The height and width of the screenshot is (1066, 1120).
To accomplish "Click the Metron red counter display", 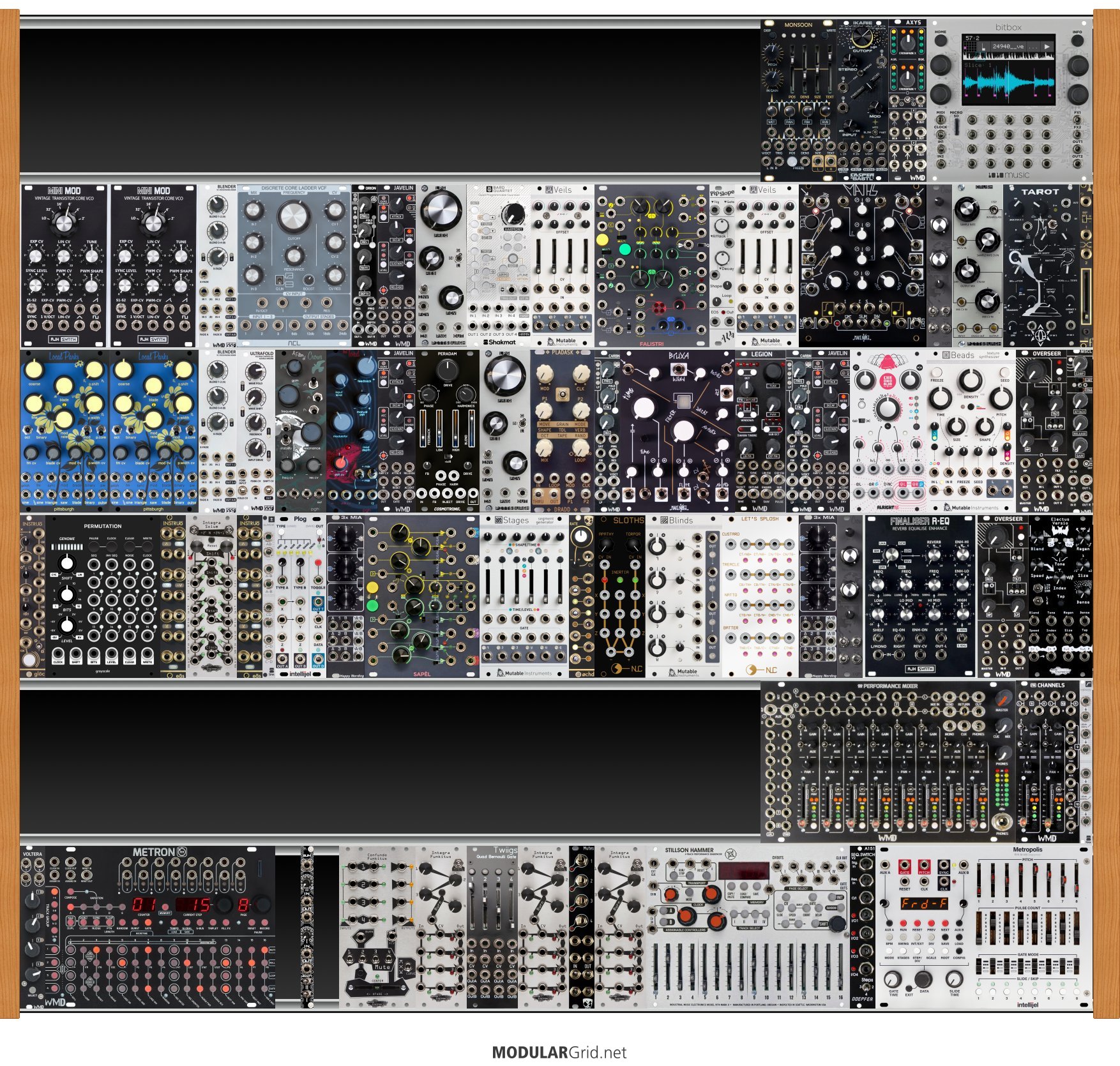I will coord(144,905).
